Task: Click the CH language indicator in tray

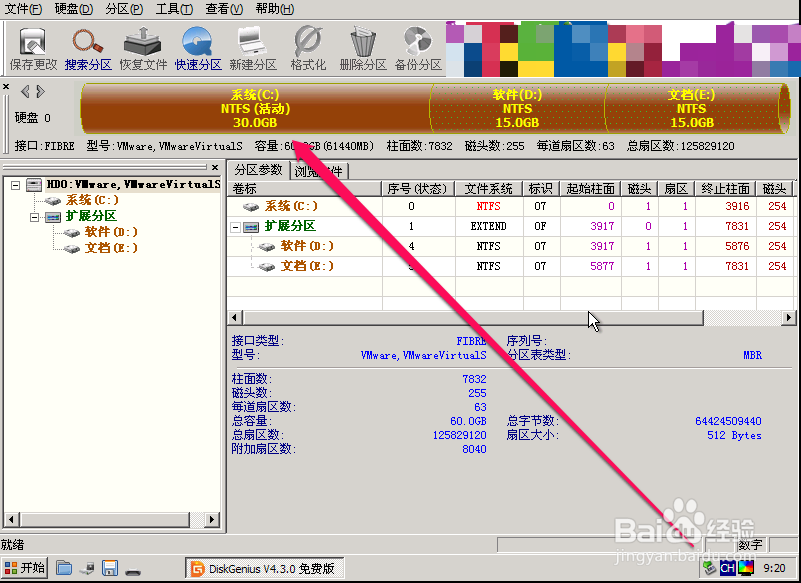Action: (727, 568)
